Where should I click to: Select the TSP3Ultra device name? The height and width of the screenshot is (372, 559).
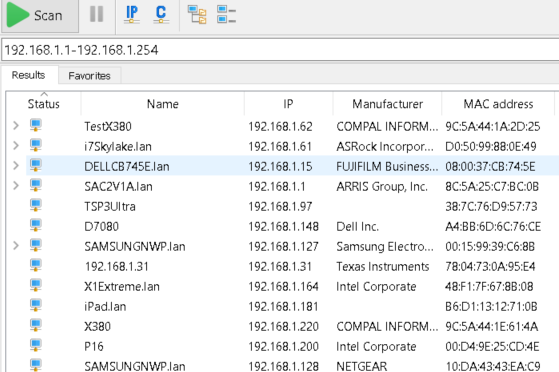pos(110,207)
